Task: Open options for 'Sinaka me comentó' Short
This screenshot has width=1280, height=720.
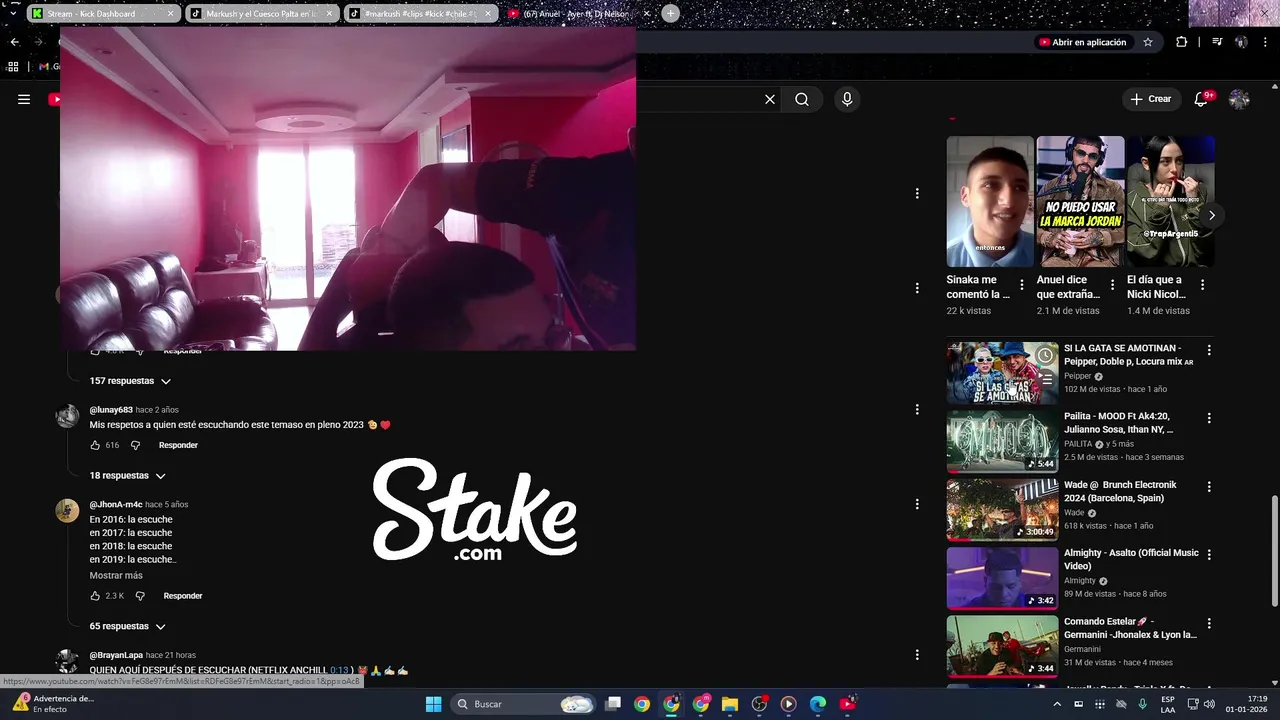Action: coord(1022,285)
